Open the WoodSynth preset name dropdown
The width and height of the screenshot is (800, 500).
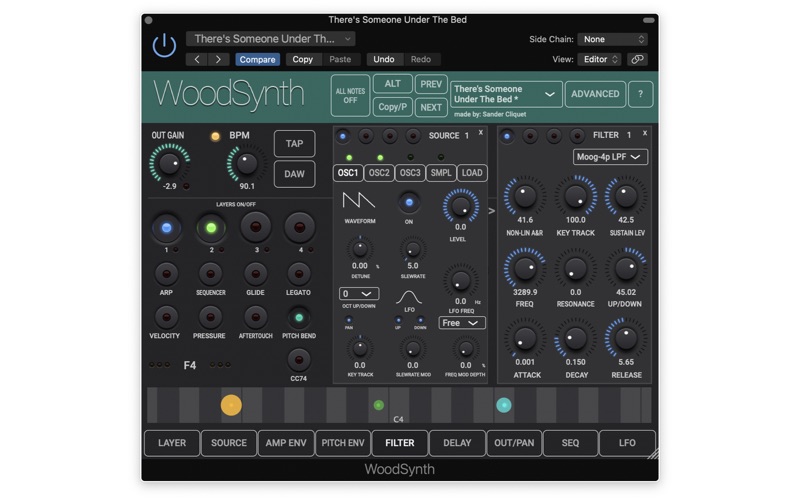coord(506,94)
